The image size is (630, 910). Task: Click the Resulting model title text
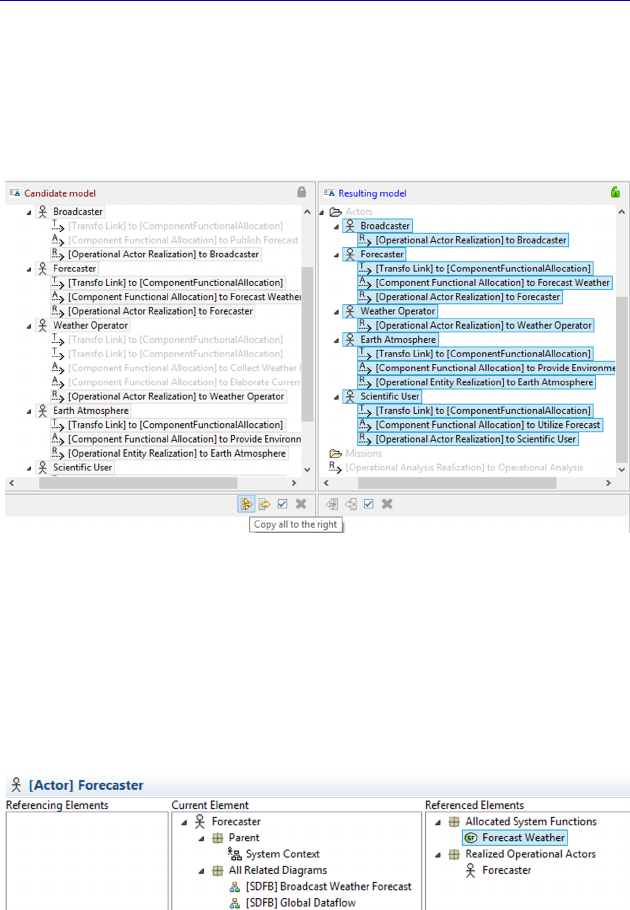tap(372, 193)
